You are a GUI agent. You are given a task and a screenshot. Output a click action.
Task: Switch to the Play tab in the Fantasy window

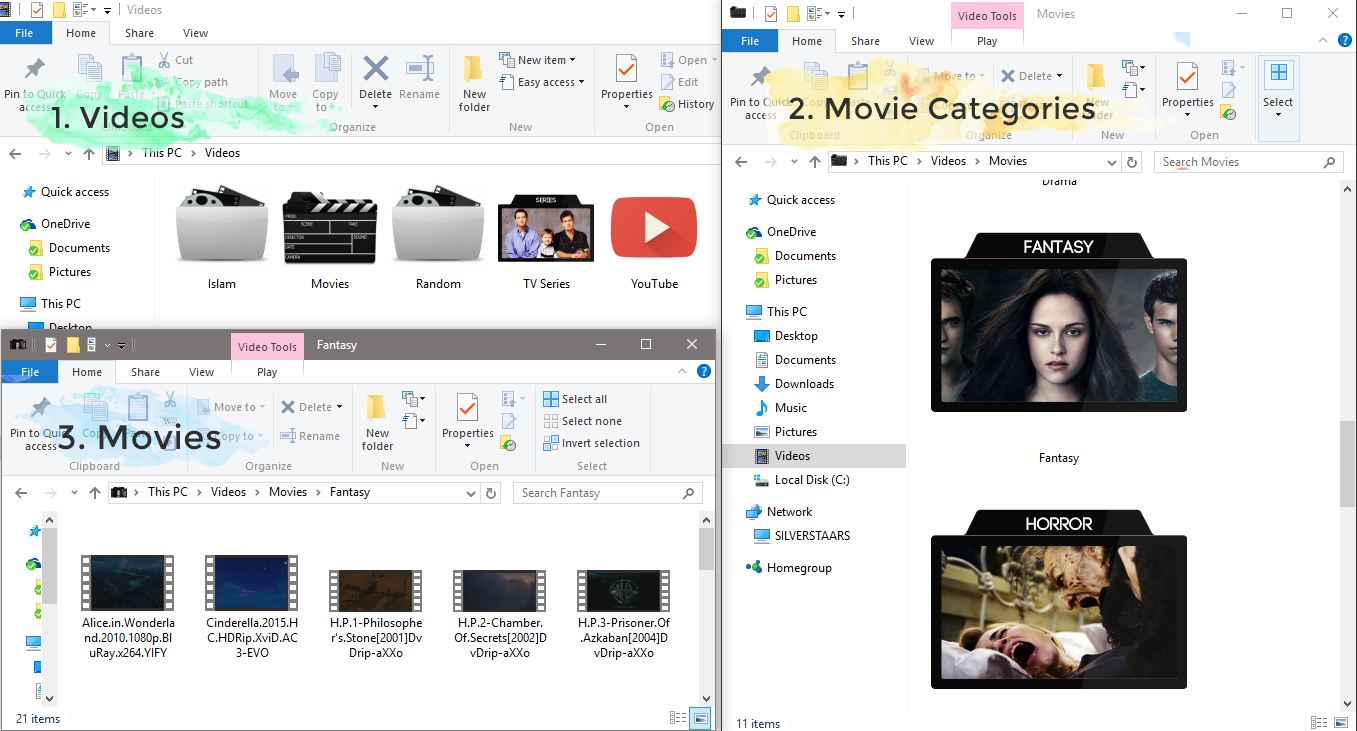[267, 372]
